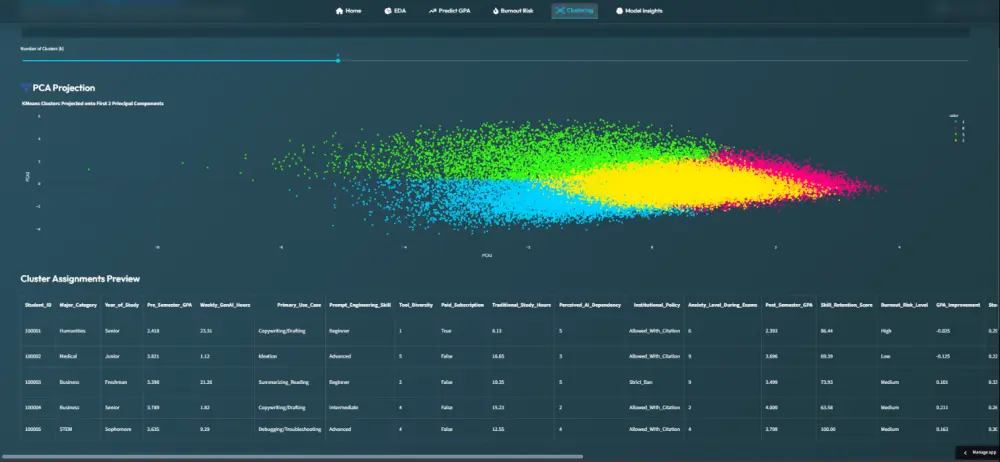Click the GPA_Improvement column header
This screenshot has height=462, width=1000.
pos(958,306)
